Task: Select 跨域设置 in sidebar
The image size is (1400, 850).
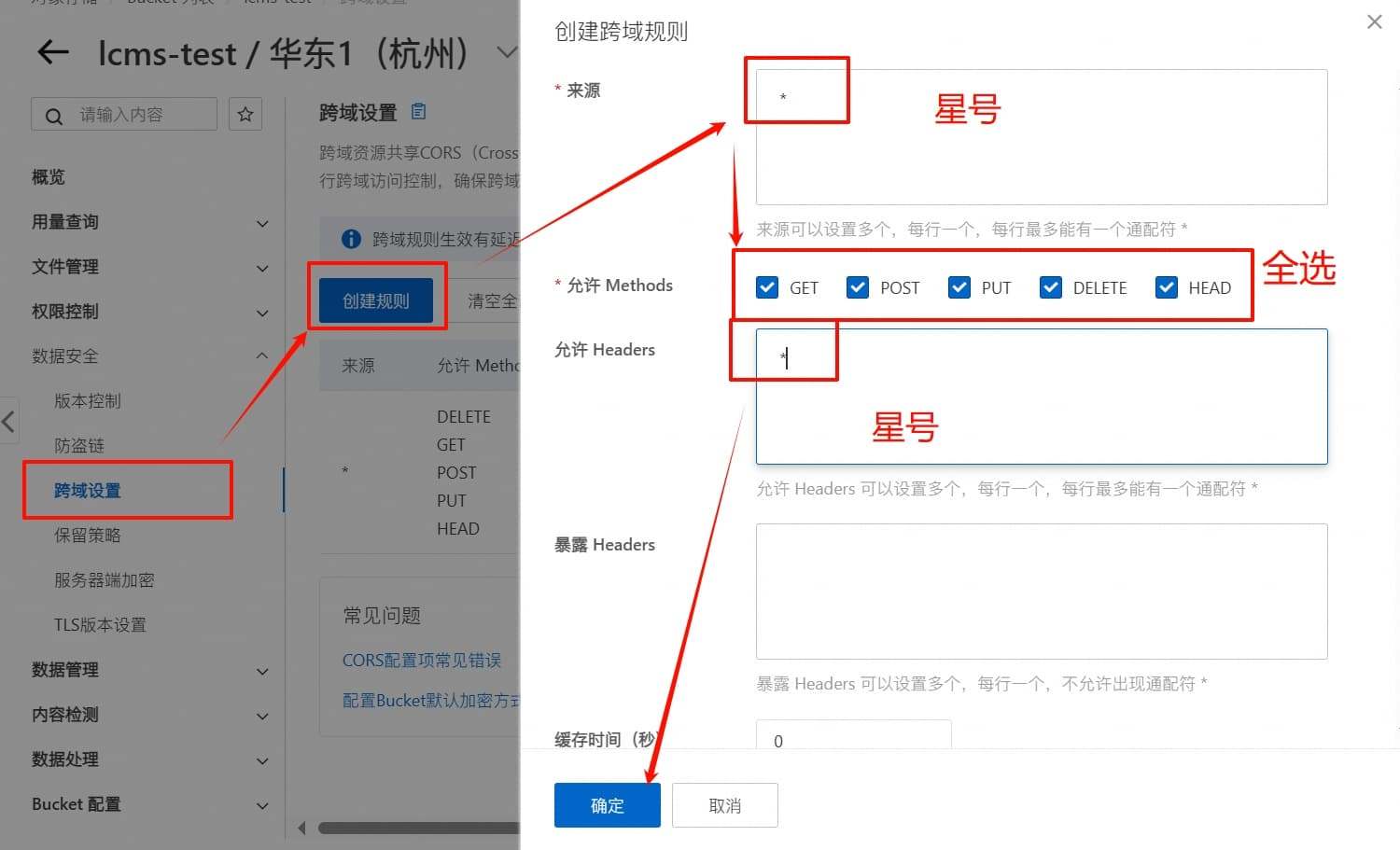Action: [x=88, y=491]
